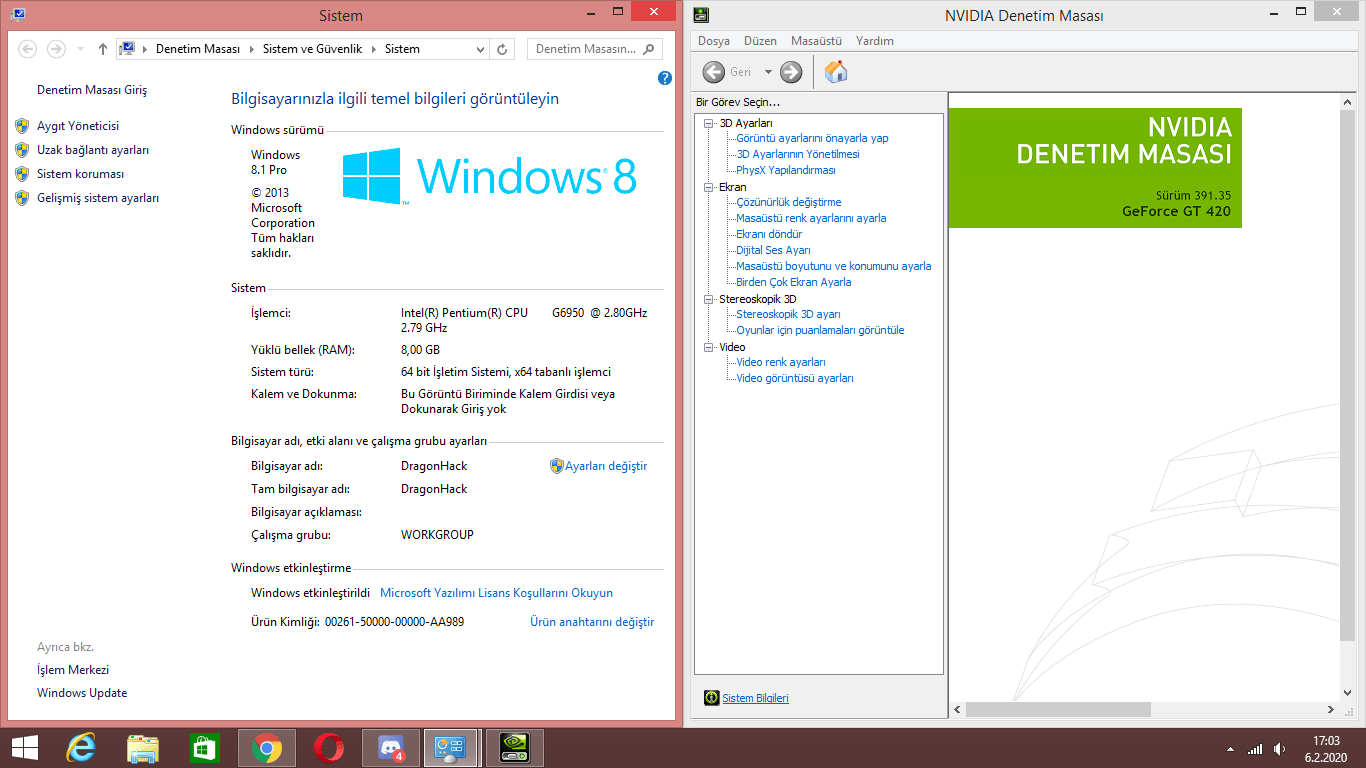Screen dimensions: 1366x768
Task: Read Microsoft Yazılımı Lisans Koşullarını Okuyun
Action: pos(496,593)
